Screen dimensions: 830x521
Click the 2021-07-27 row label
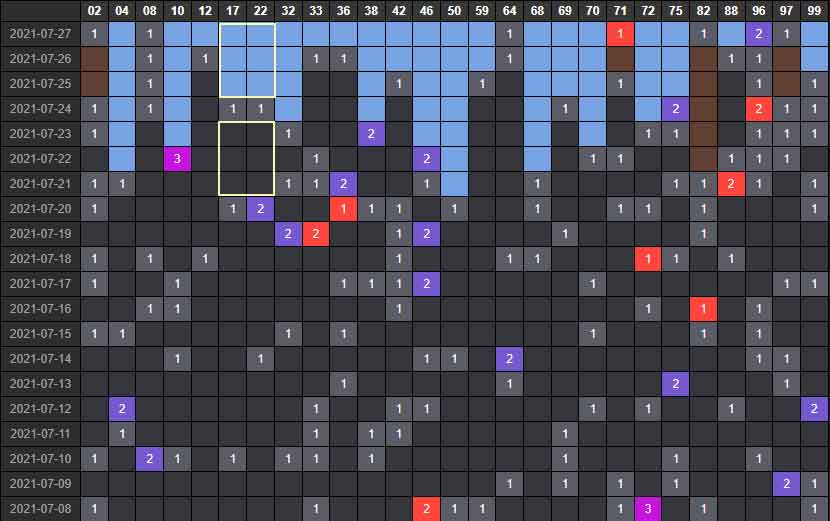(x=40, y=33)
